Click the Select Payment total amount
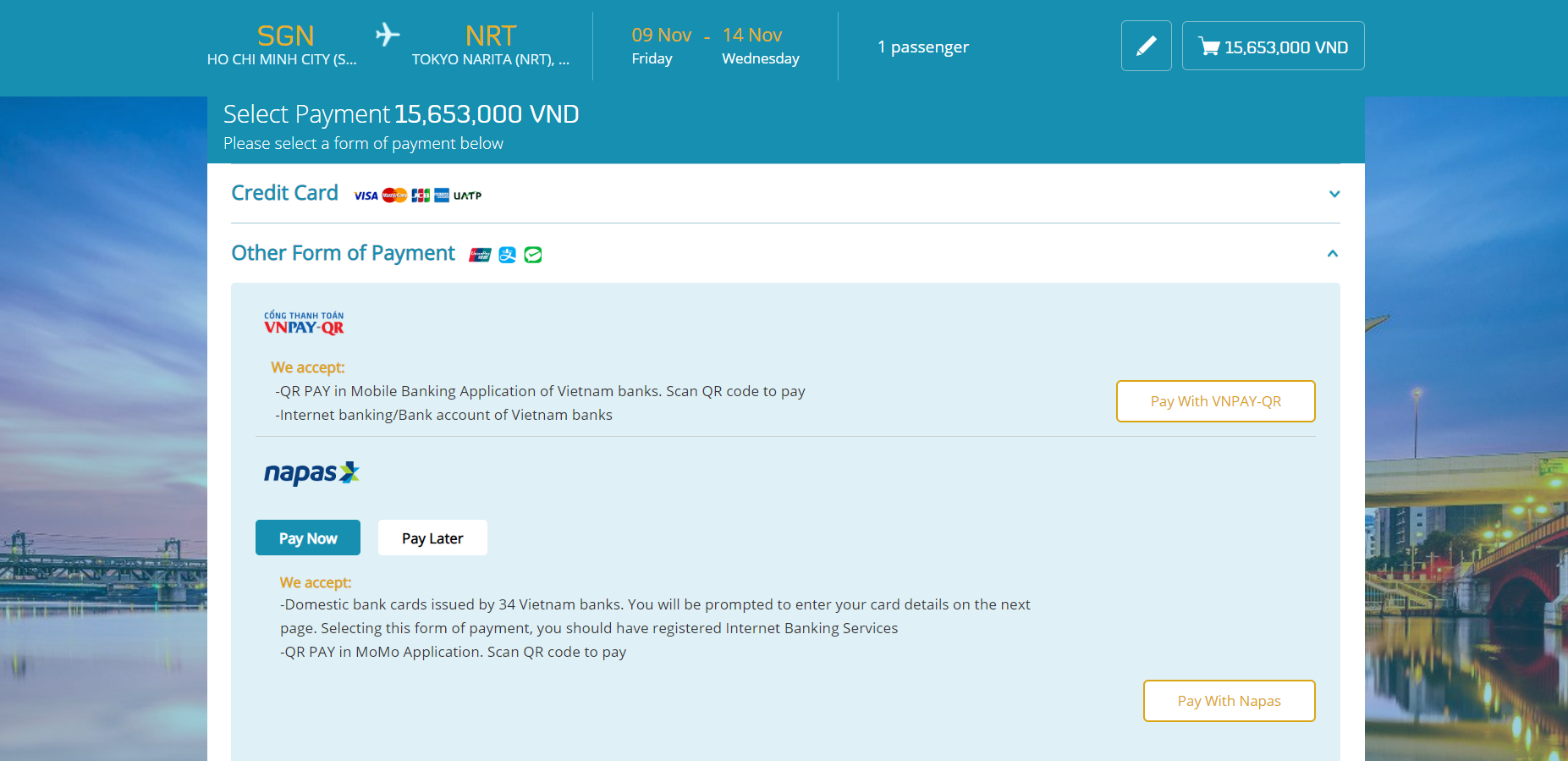Viewport: 1568px width, 761px height. pyautogui.click(x=487, y=113)
